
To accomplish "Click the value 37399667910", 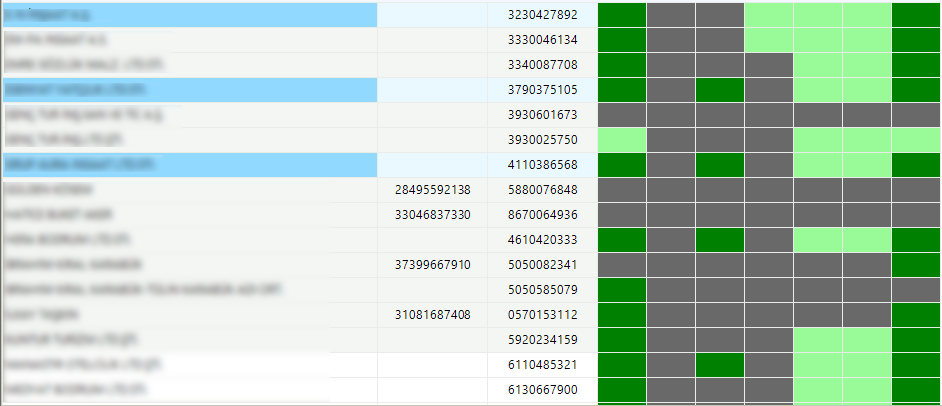I will tap(433, 265).
